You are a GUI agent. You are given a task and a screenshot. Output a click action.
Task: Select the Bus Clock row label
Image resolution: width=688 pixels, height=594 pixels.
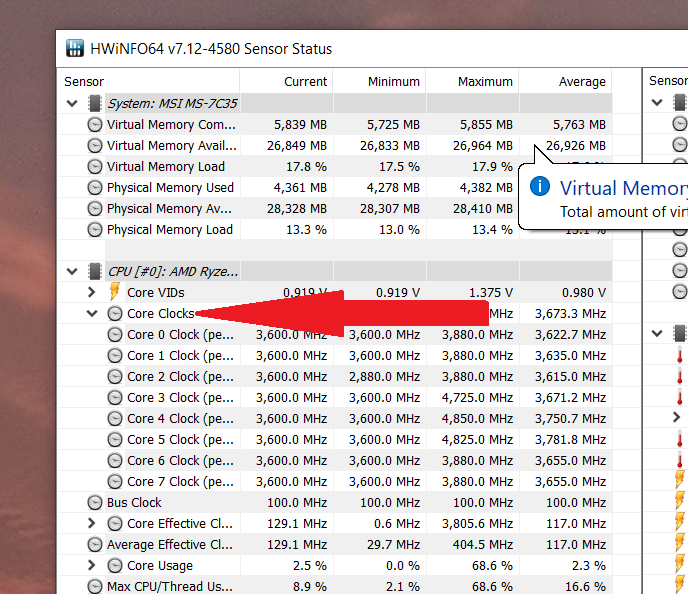click(x=134, y=502)
